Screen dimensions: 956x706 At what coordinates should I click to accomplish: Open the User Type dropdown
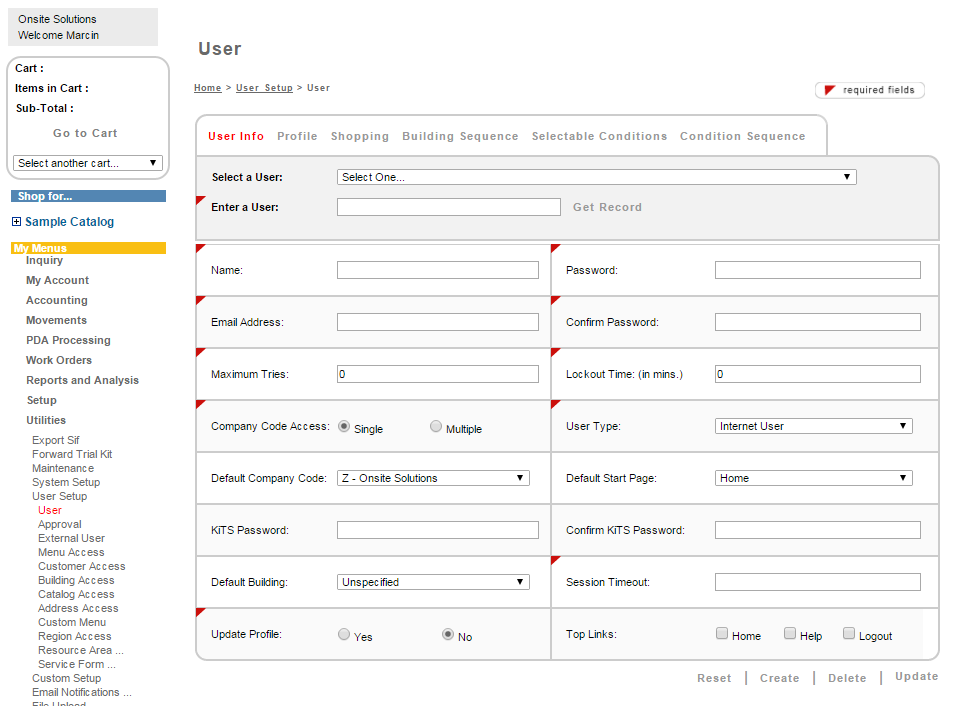[813, 426]
